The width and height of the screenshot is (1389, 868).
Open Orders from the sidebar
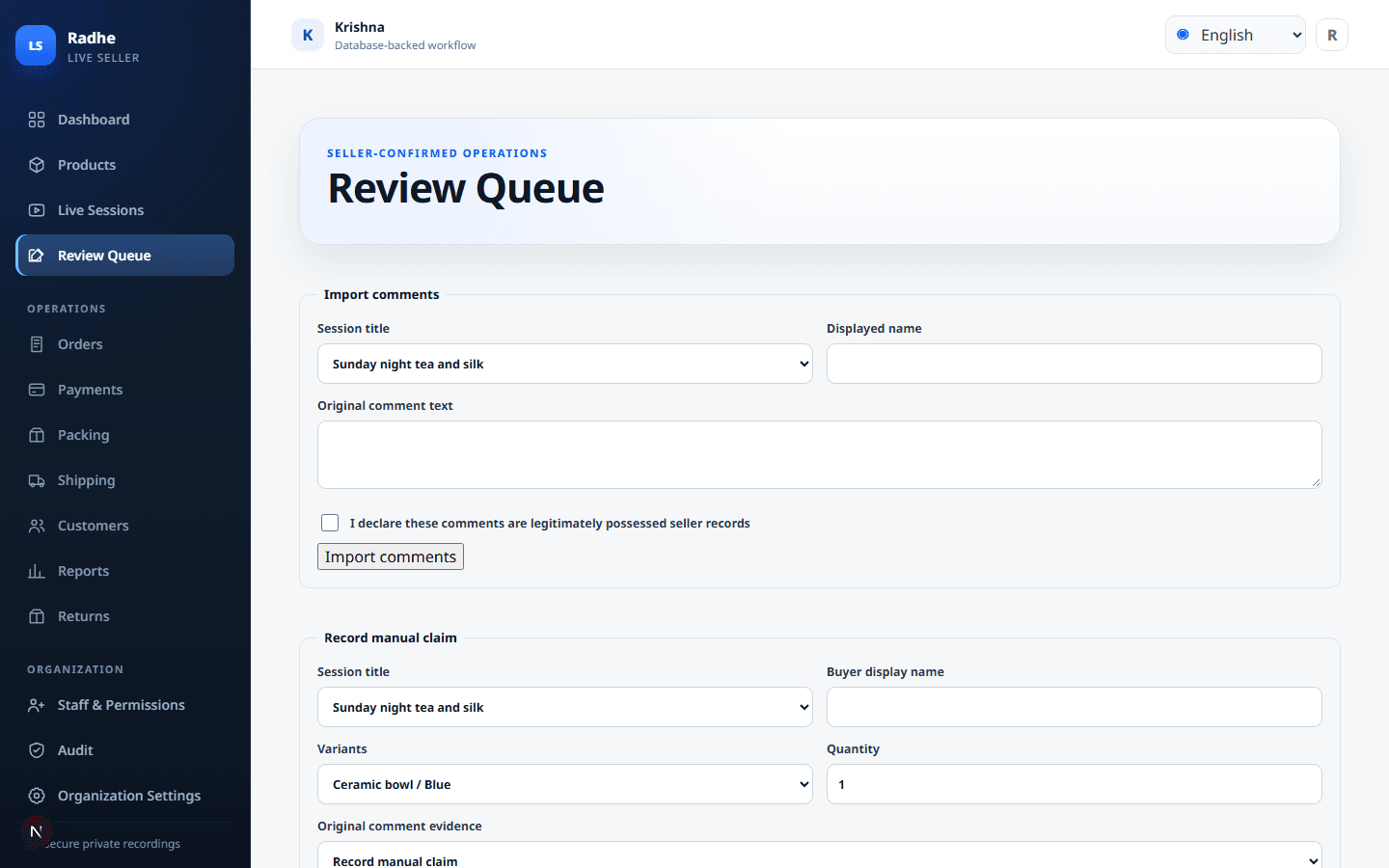tap(125, 344)
